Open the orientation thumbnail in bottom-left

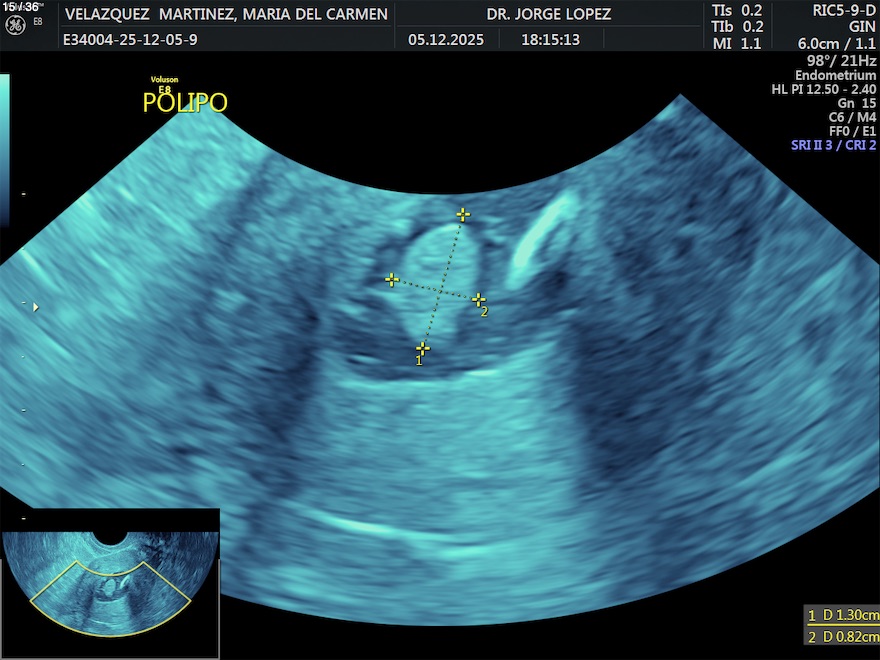point(110,583)
